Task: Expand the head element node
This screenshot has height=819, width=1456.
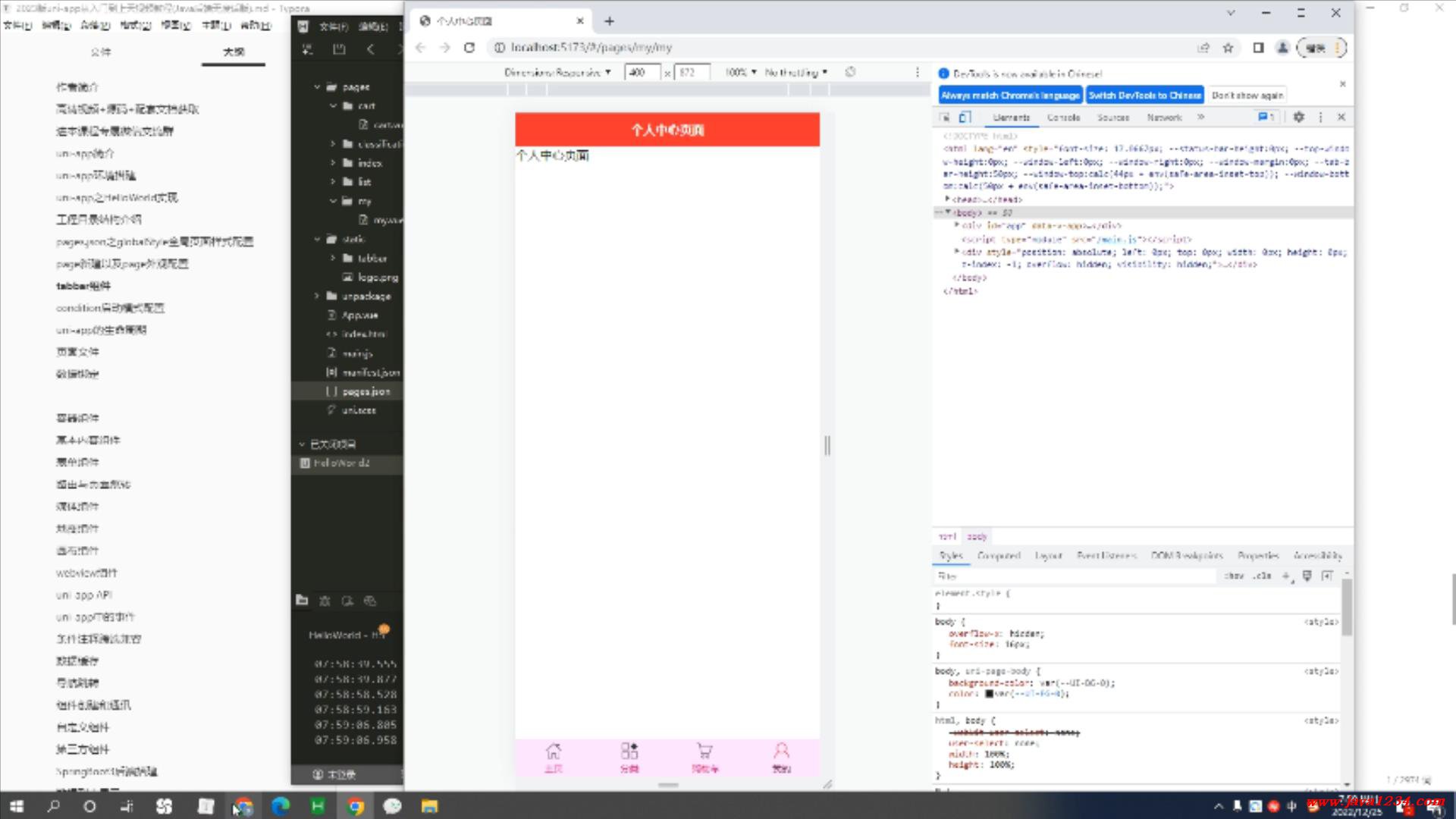Action: click(x=947, y=199)
